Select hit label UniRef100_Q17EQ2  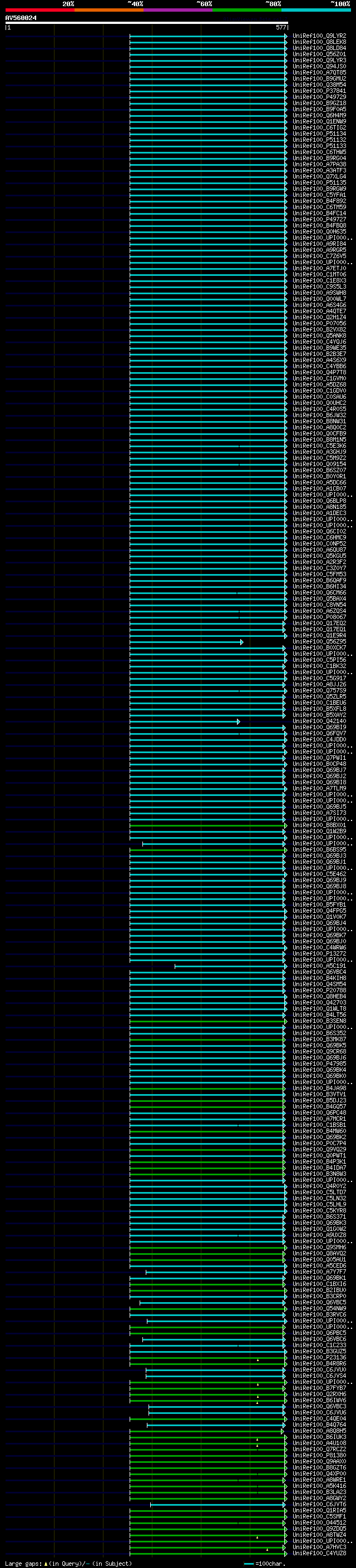319,623
